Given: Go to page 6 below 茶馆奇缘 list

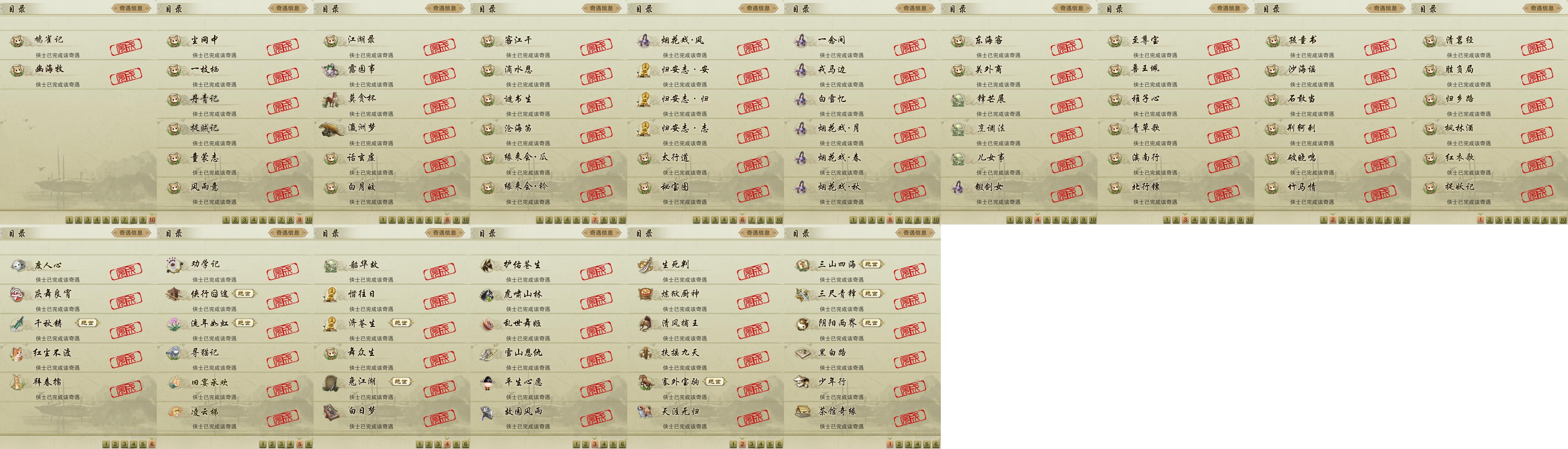Looking at the screenshot, I should click(936, 444).
